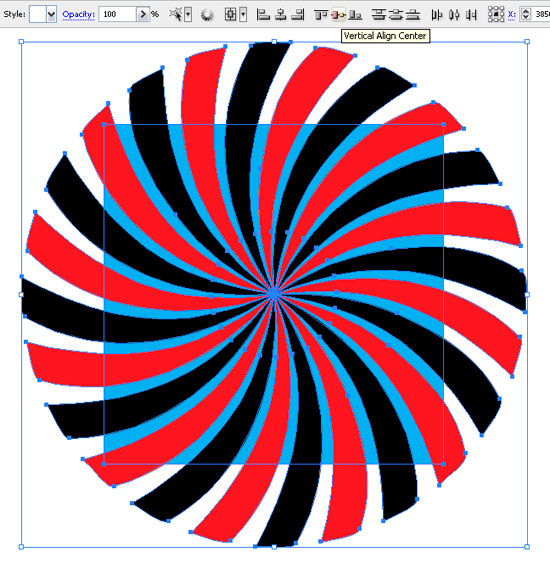The width and height of the screenshot is (550, 569).
Task: Click the bounding box top-right corner handle
Action: coord(527,42)
